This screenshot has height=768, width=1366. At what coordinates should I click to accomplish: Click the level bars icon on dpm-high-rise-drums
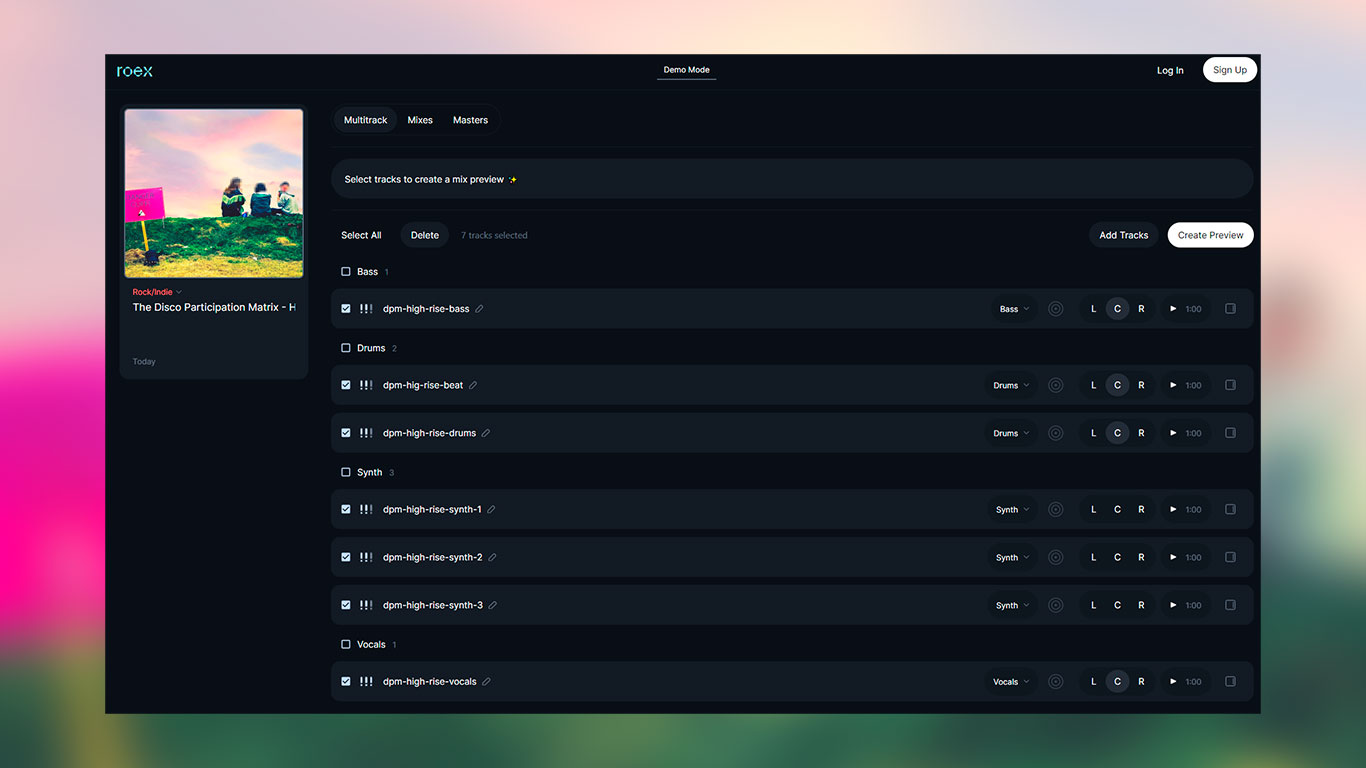pos(366,433)
